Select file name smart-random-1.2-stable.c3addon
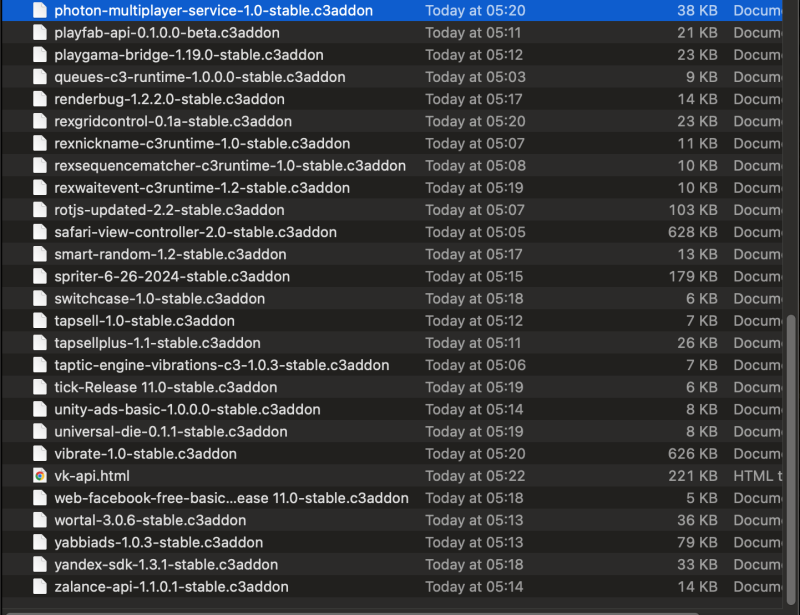 [170, 254]
